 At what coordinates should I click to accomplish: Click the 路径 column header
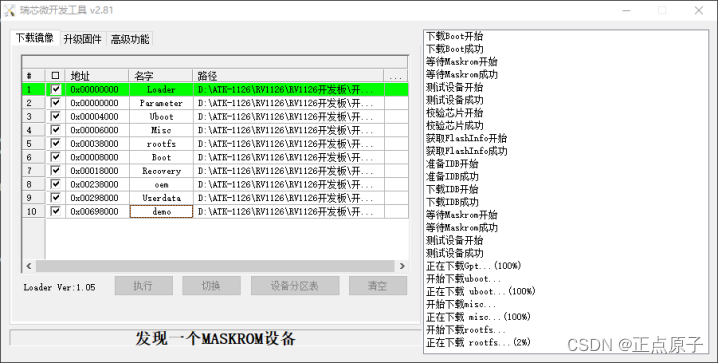click(x=288, y=76)
